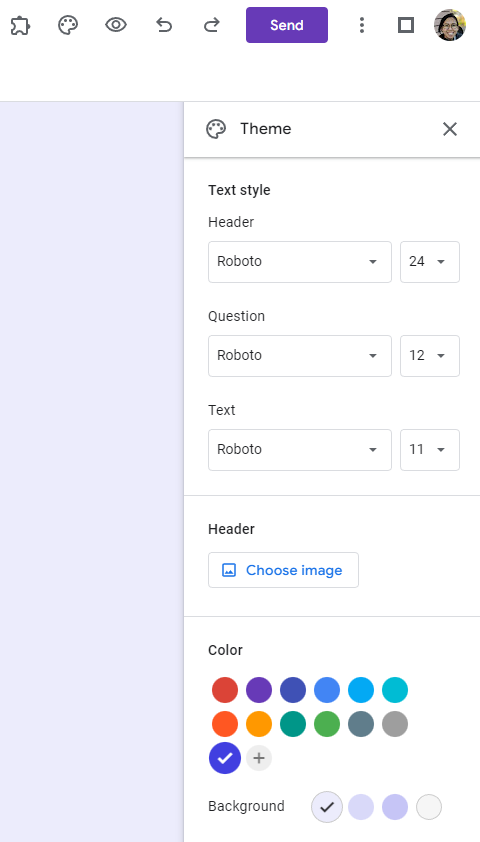Select the white background option

pos(429,807)
